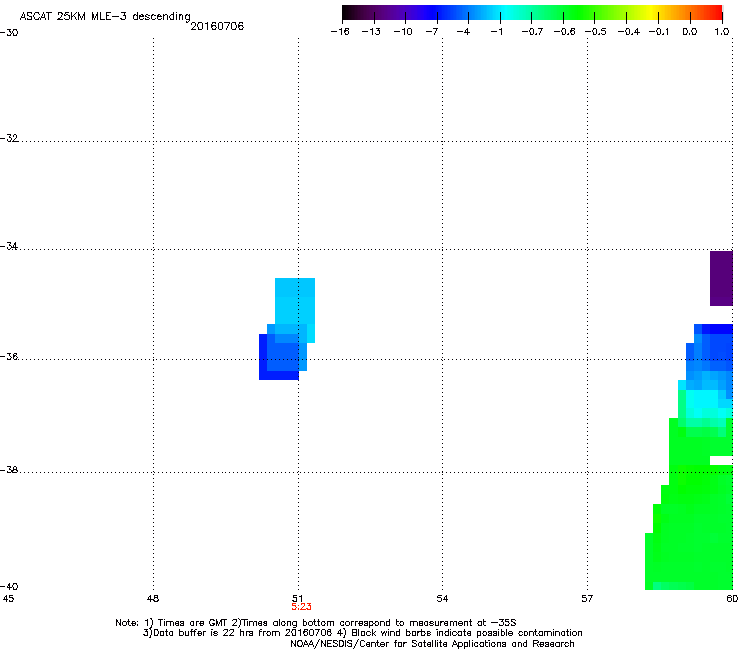Click the colorbar label -0.5
Image resolution: width=740 pixels, height=650 pixels.
coord(596,32)
